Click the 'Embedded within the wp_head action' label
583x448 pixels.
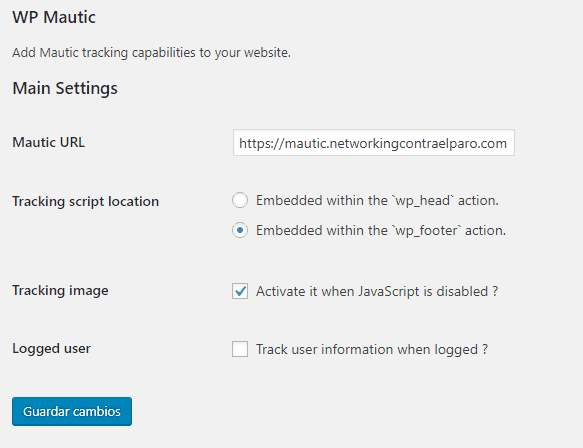tap(377, 200)
